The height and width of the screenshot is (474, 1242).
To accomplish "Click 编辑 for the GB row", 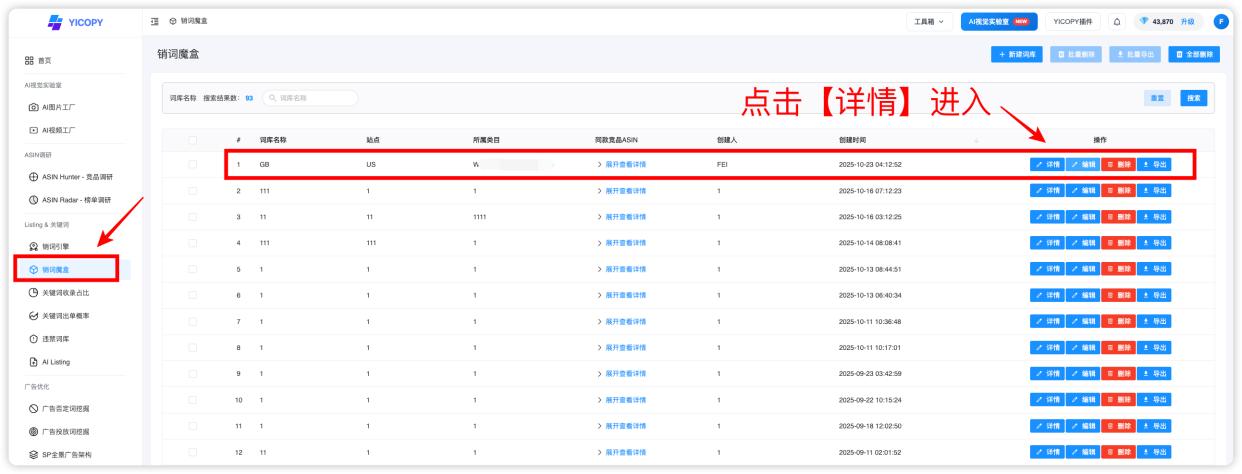I will (x=1082, y=164).
